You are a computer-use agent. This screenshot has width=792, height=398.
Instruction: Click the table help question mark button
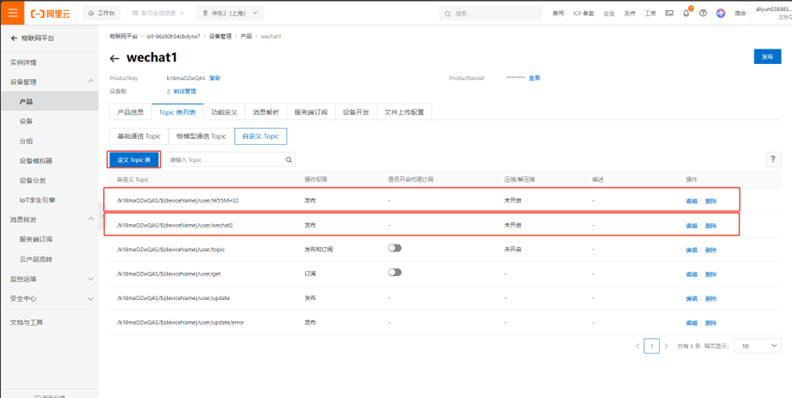[773, 160]
